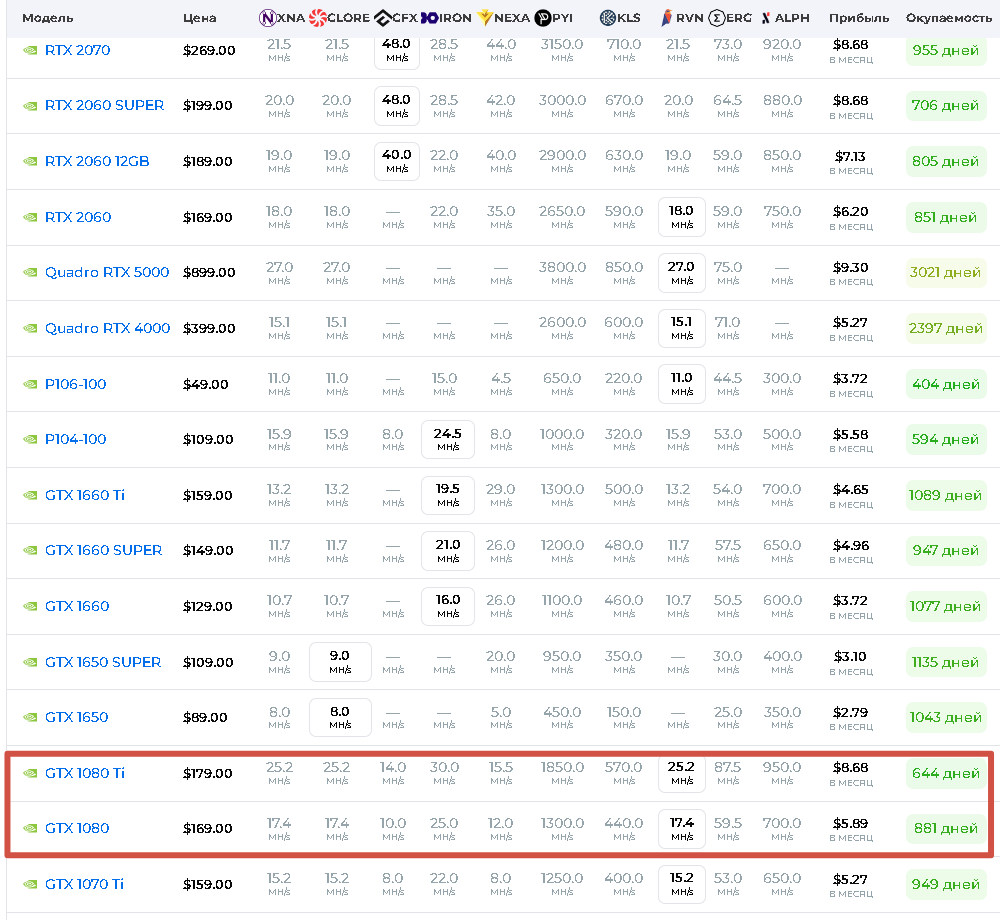Click the ALPH coin icon in header
The image size is (1000, 920).
766,18
